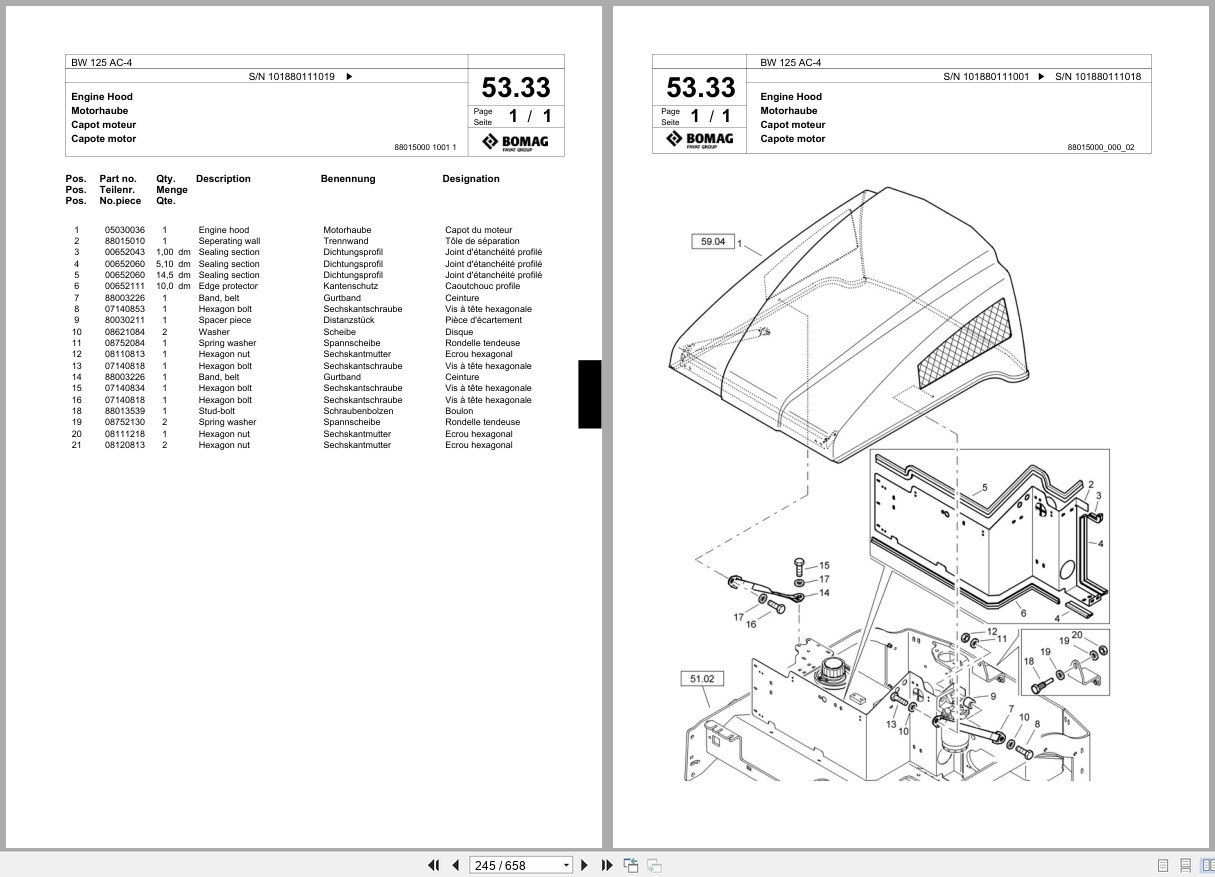
Task: Click the 59.04 reference box in diagram
Action: coord(712,241)
